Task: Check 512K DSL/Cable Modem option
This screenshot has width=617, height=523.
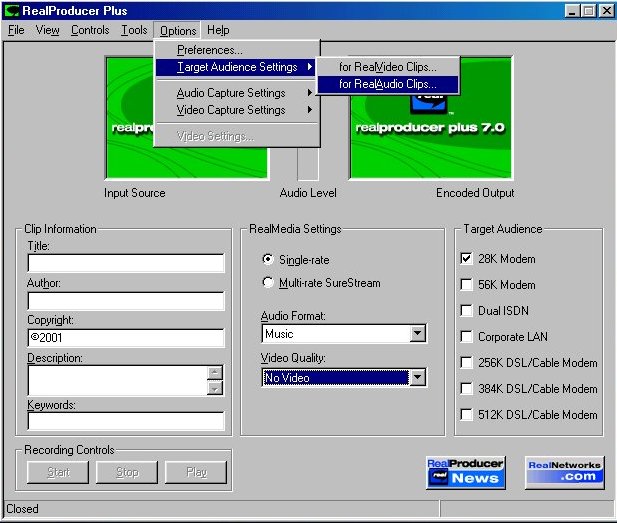Action: click(466, 414)
